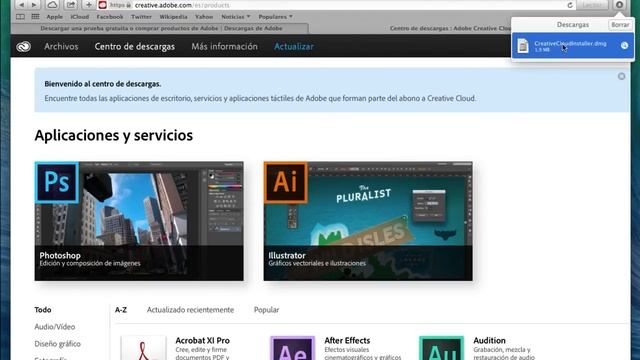Image resolution: width=640 pixels, height=360 pixels.
Task: Open Apple bookmark
Action: [54, 17]
